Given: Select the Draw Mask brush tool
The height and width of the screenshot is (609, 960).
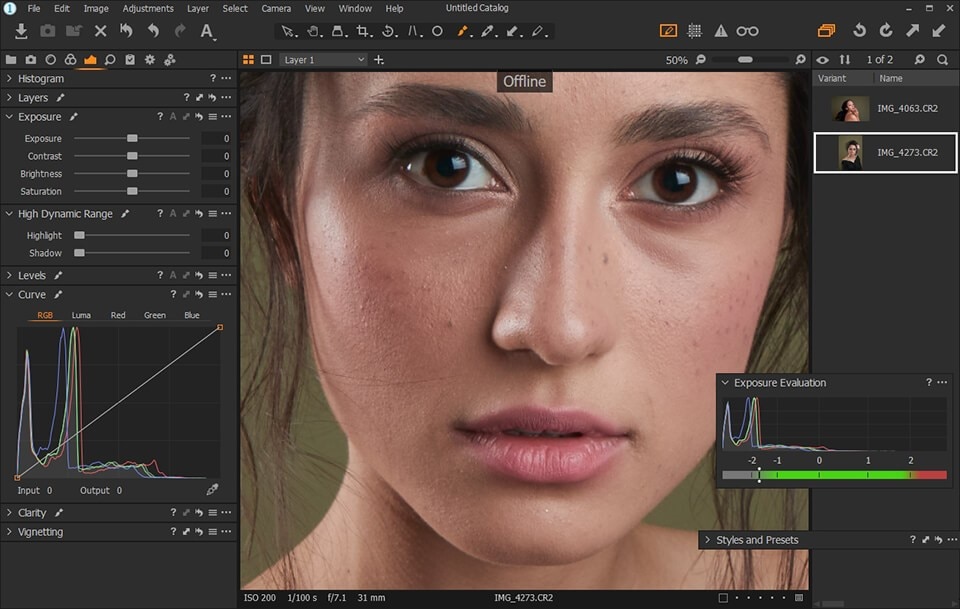Looking at the screenshot, I should pyautogui.click(x=463, y=32).
